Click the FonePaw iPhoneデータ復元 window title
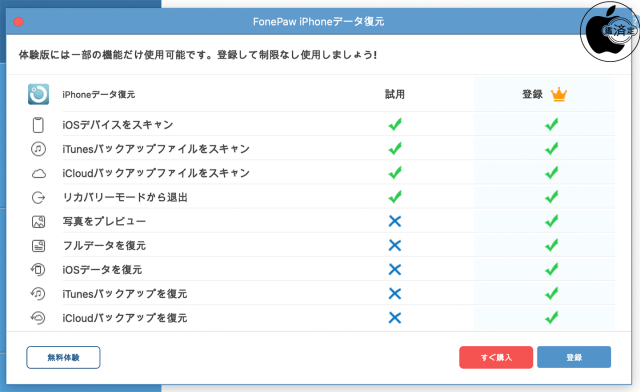Screen dimensions: 640x392 coord(318,22)
